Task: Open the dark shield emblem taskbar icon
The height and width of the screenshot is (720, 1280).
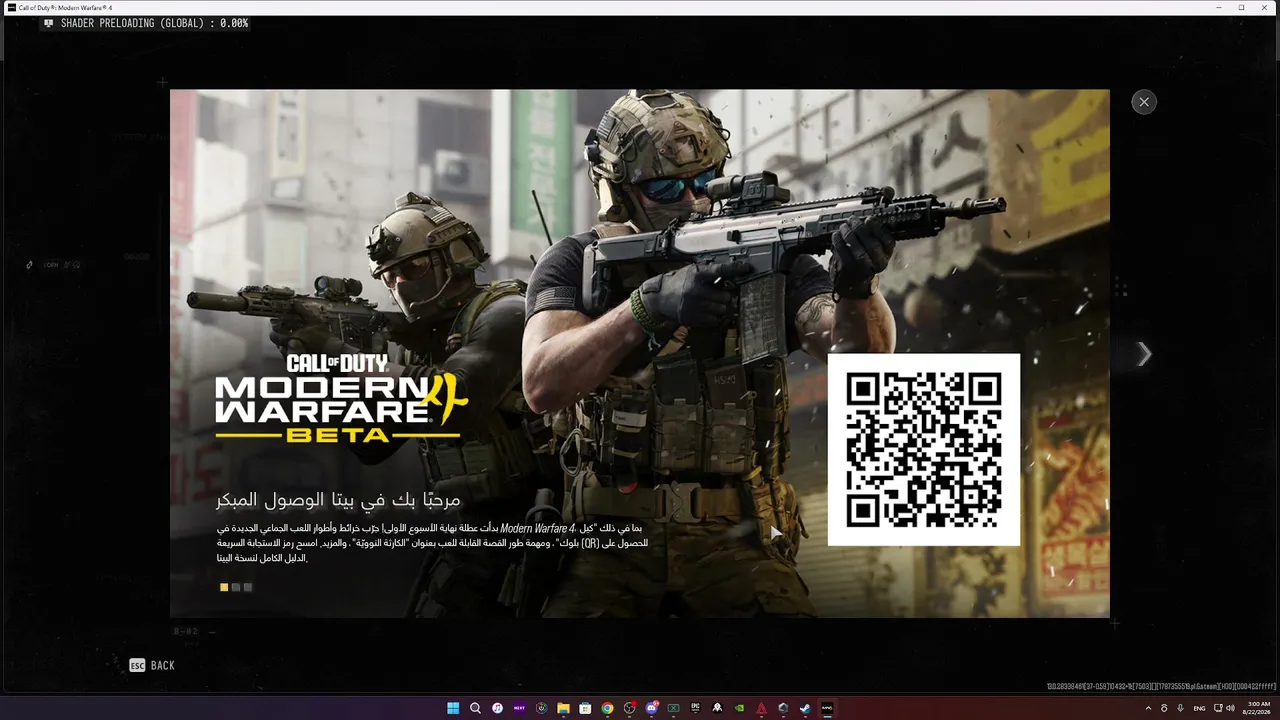Action: point(541,708)
